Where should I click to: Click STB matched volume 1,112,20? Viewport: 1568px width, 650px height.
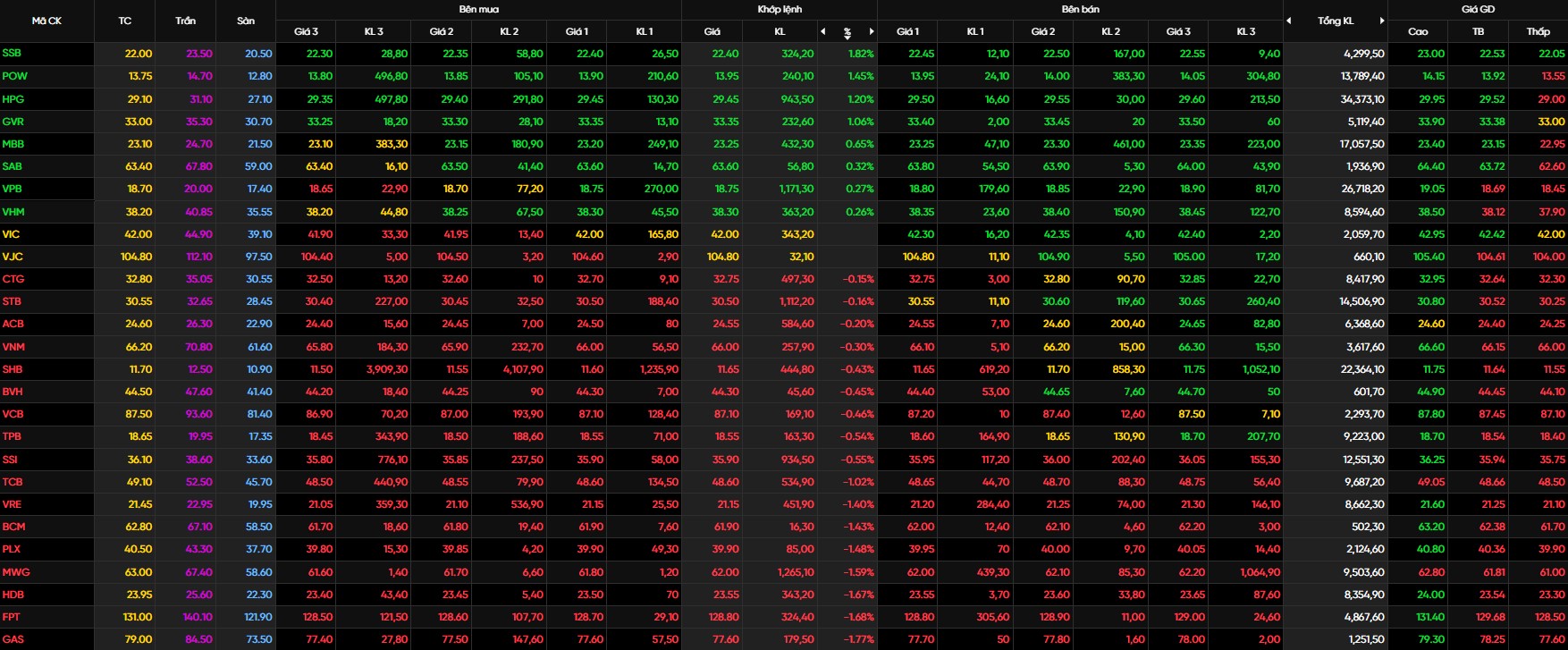pyautogui.click(x=797, y=301)
